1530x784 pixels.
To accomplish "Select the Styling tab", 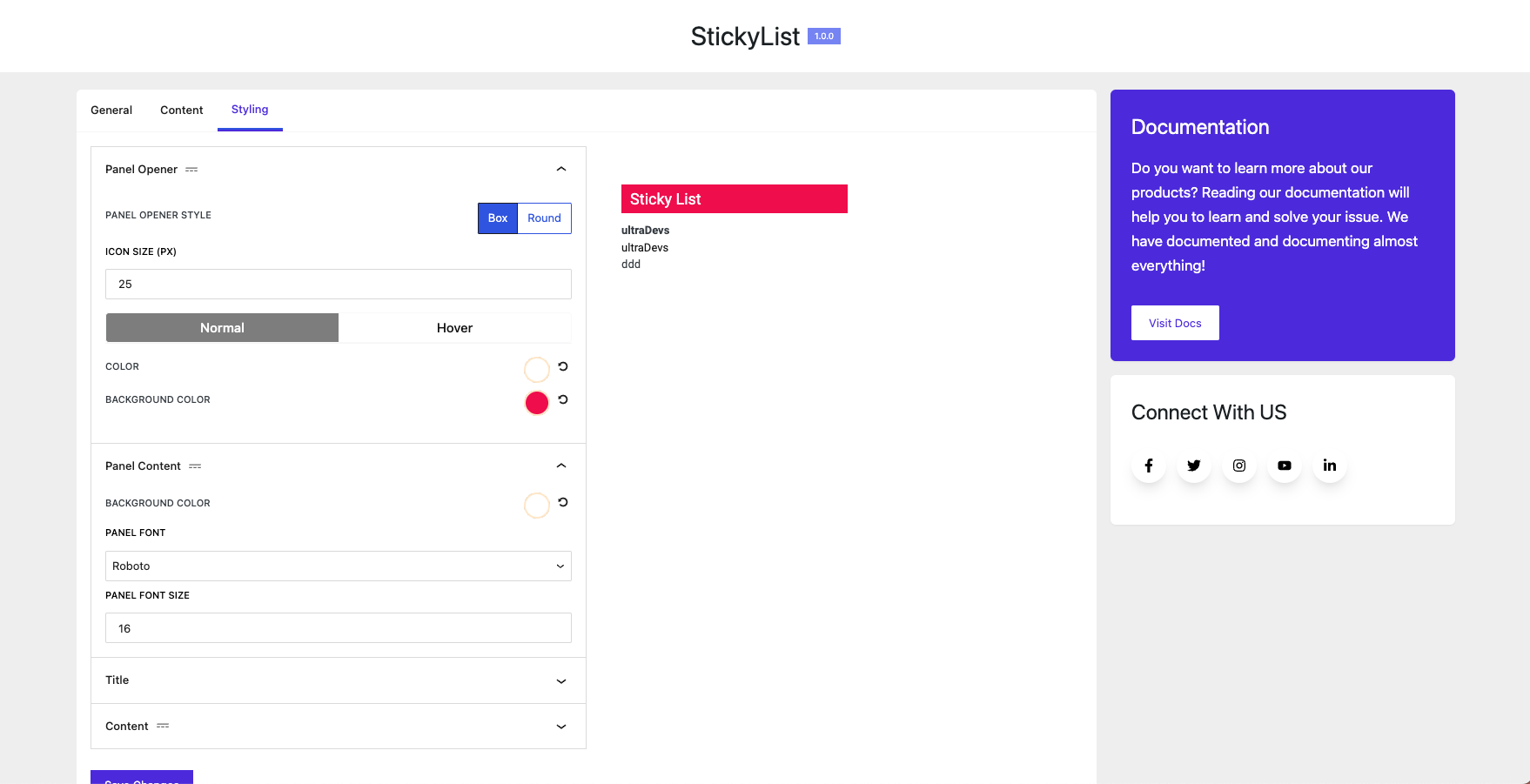I will pos(250,110).
